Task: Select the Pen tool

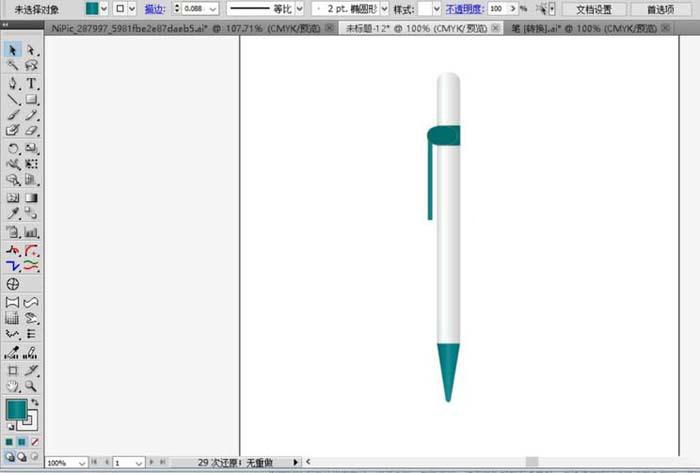Action: click(x=12, y=83)
